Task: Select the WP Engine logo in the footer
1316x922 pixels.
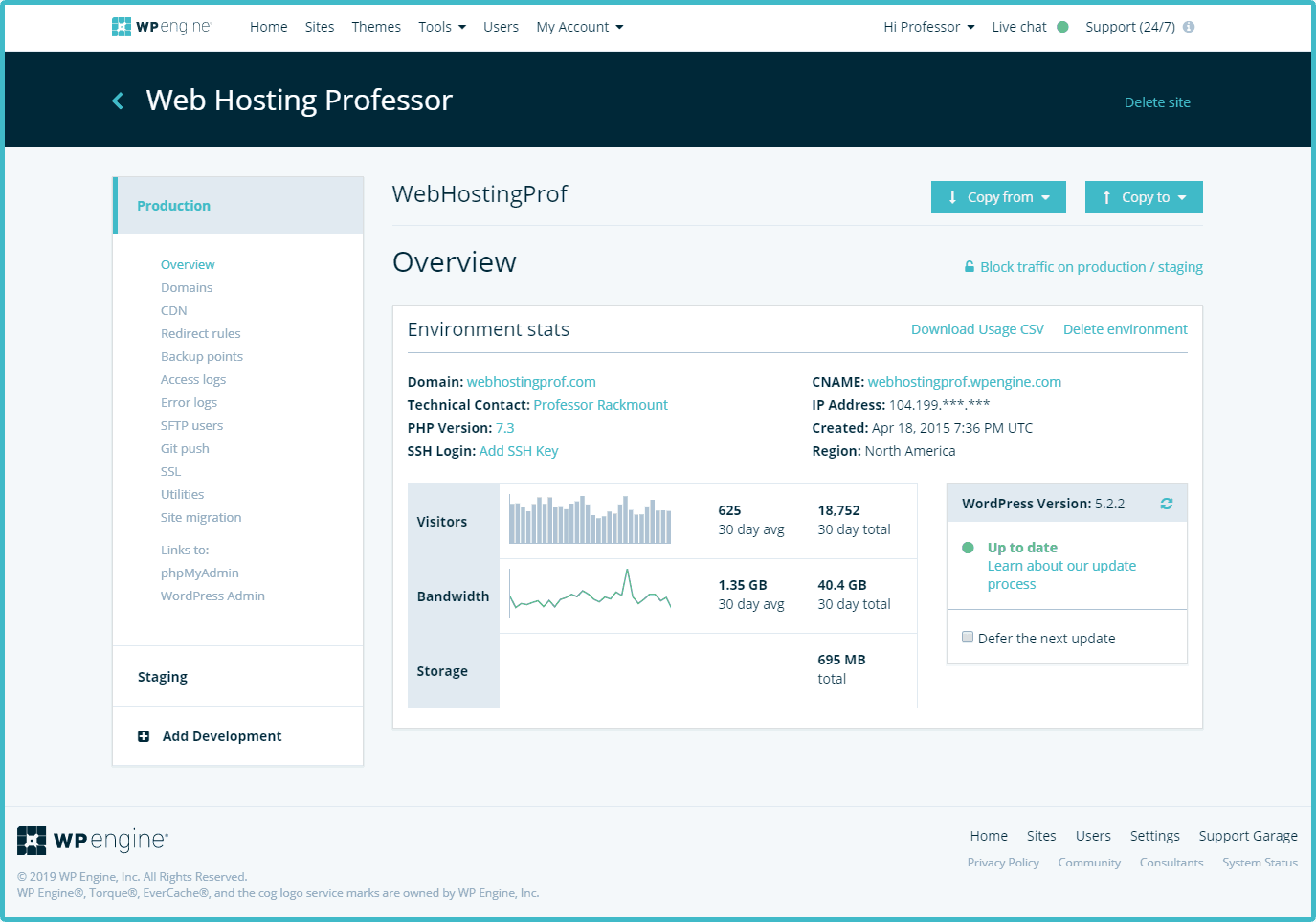Action: tap(91, 840)
